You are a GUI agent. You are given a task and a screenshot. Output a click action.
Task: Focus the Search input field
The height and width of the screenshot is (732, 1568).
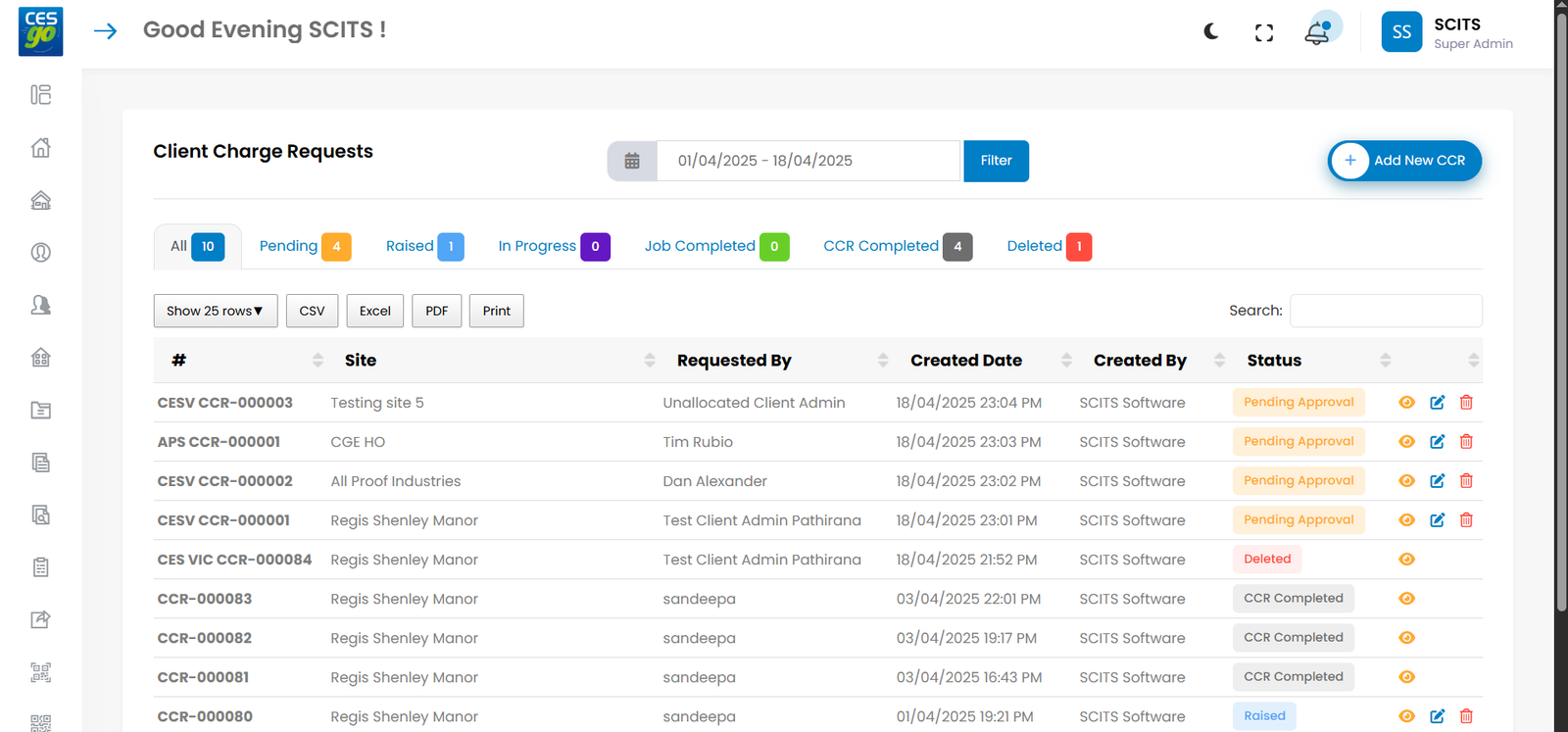(1386, 311)
